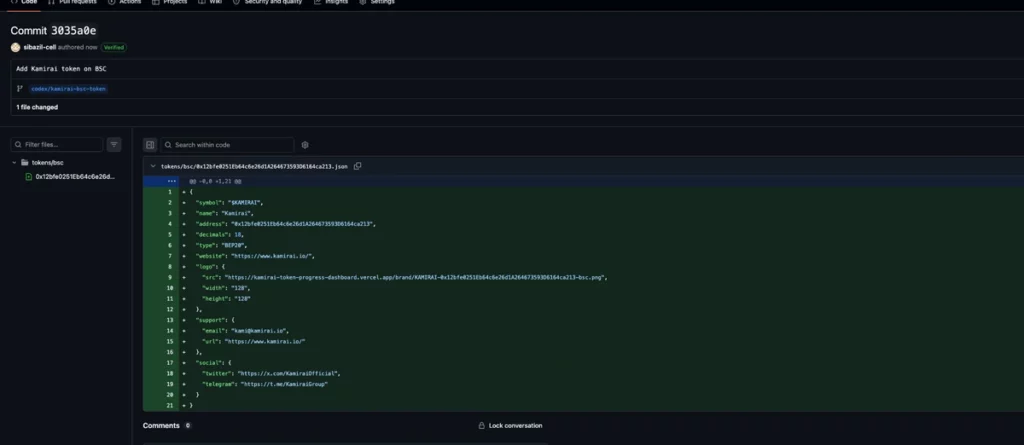Collapse the tokens/bsc folder chevron

(x=14, y=163)
